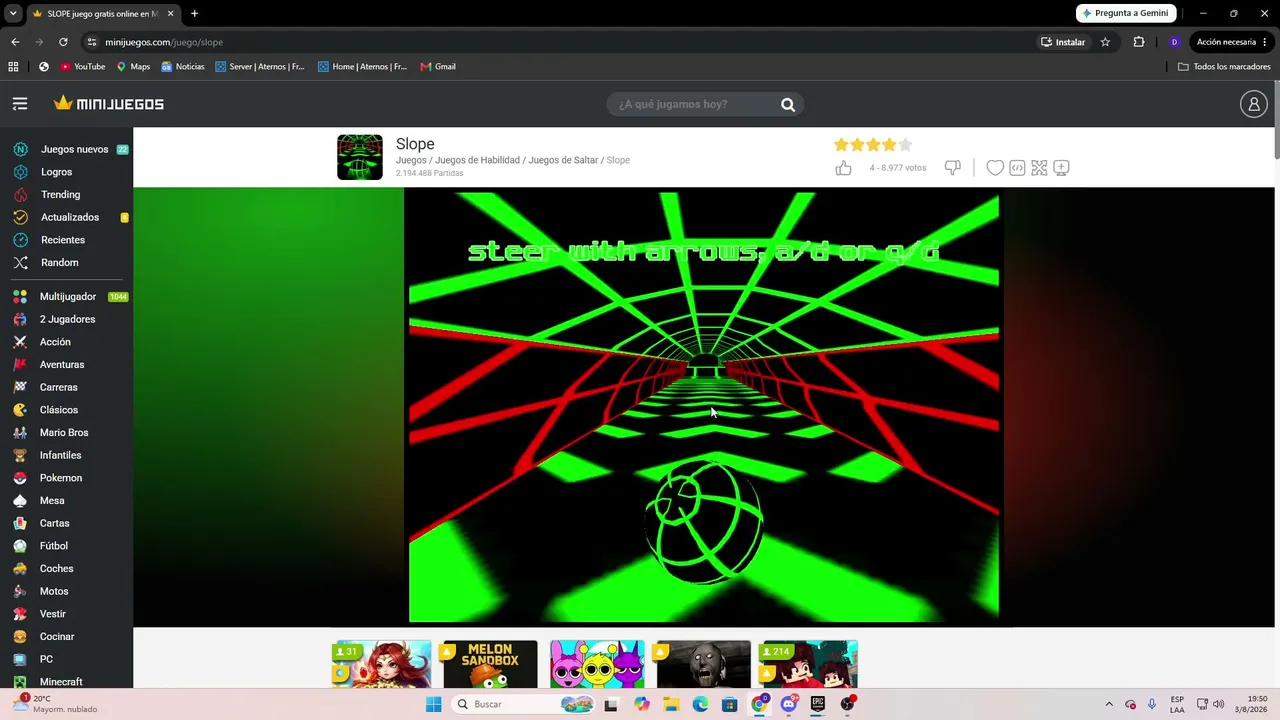Open the Cocinar category
1280x720 pixels.
pos(57,637)
